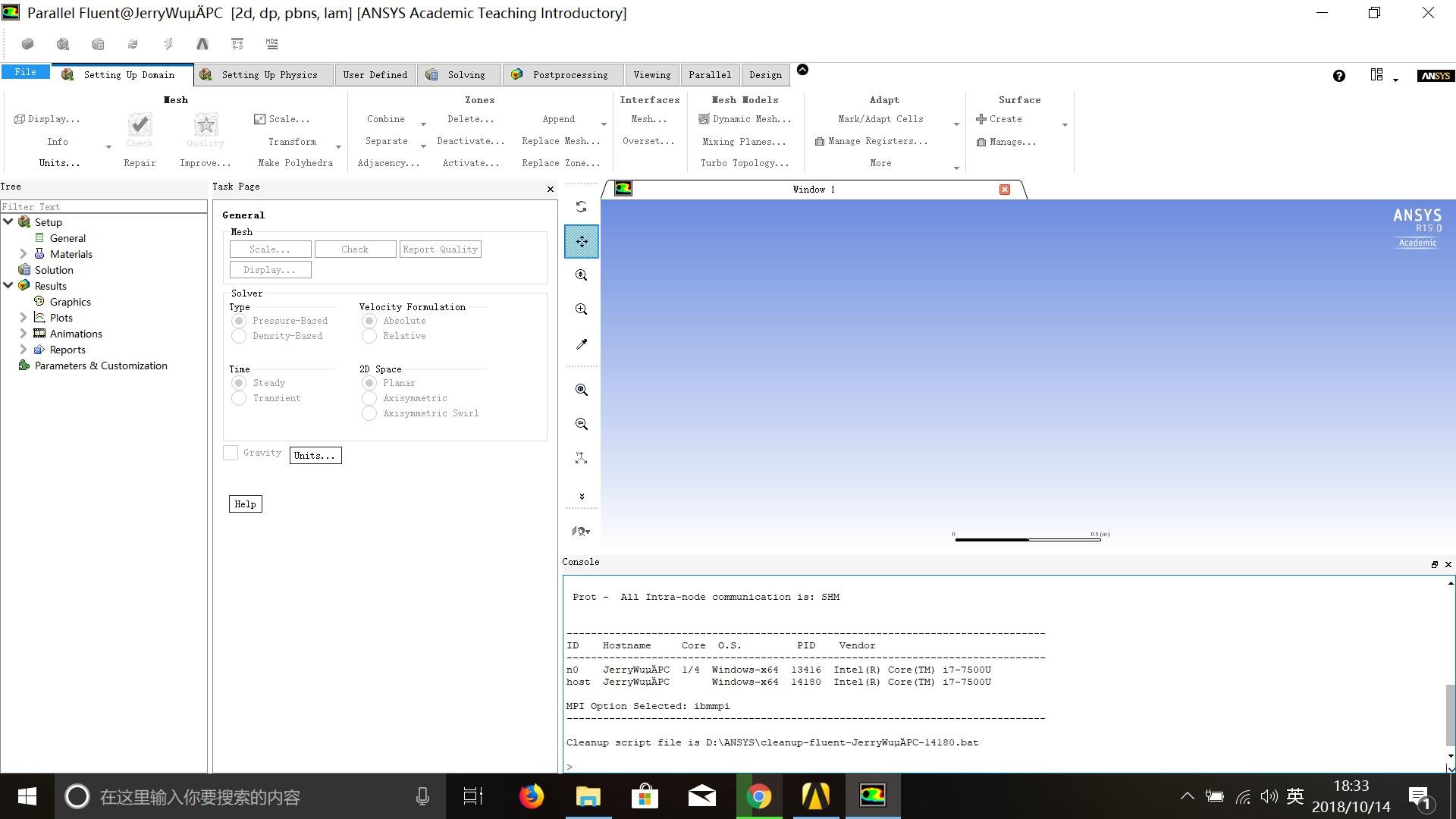Click the refresh icon in graphics toolbar
1456x819 pixels.
pyautogui.click(x=582, y=206)
